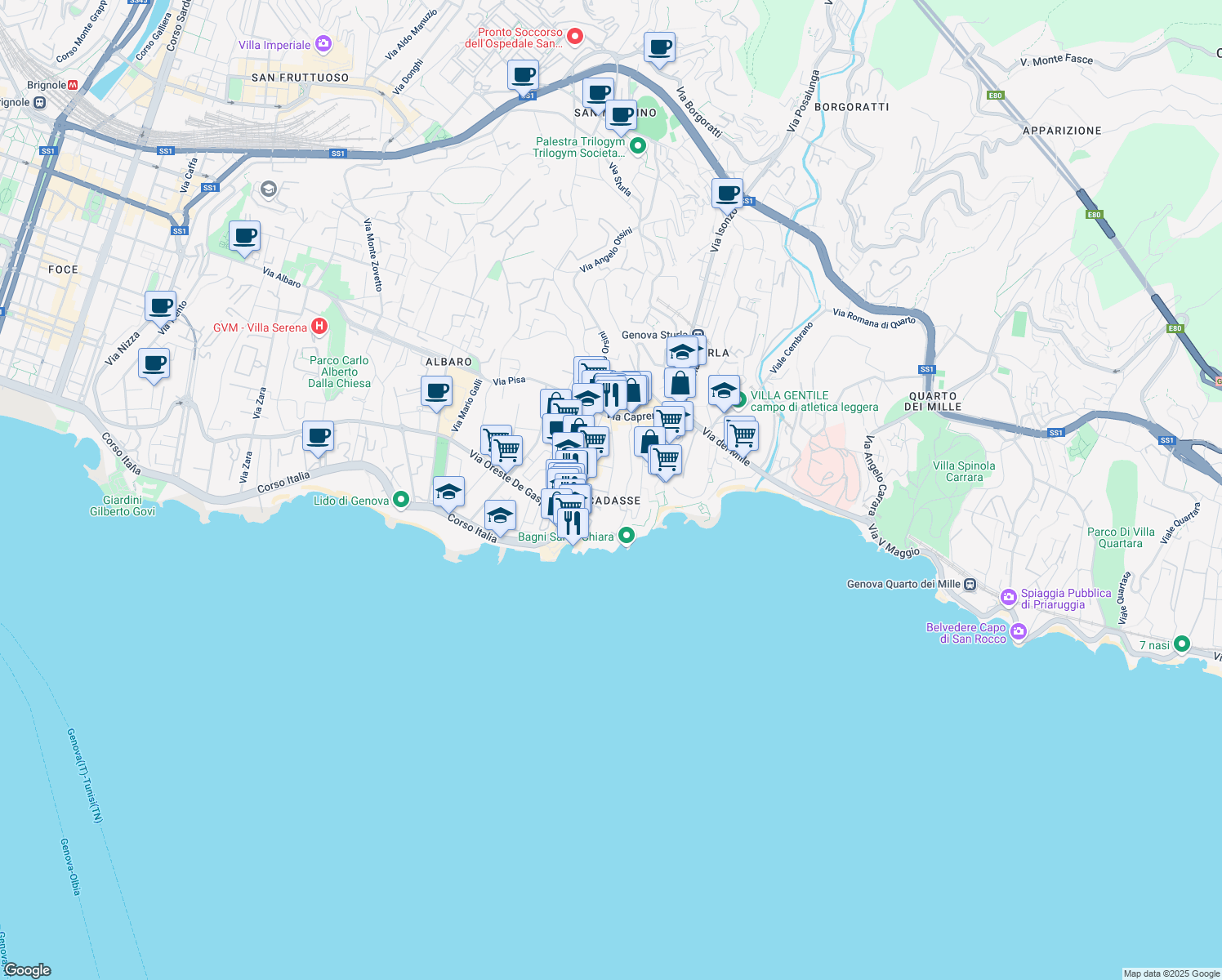The height and width of the screenshot is (980, 1222).
Task: Click the grey school icon near Via Caffa
Action: click(x=268, y=189)
